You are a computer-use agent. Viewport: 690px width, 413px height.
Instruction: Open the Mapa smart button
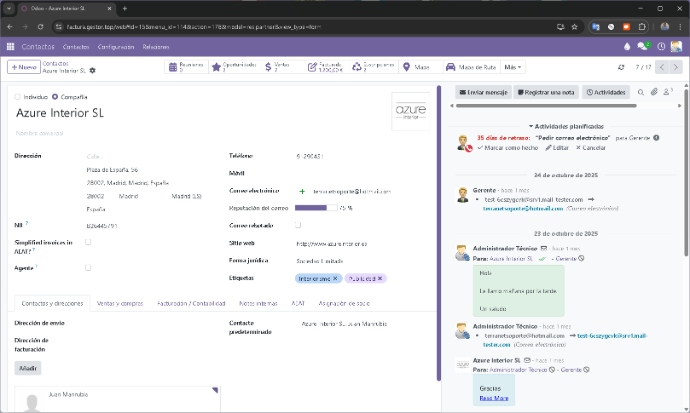coord(421,67)
